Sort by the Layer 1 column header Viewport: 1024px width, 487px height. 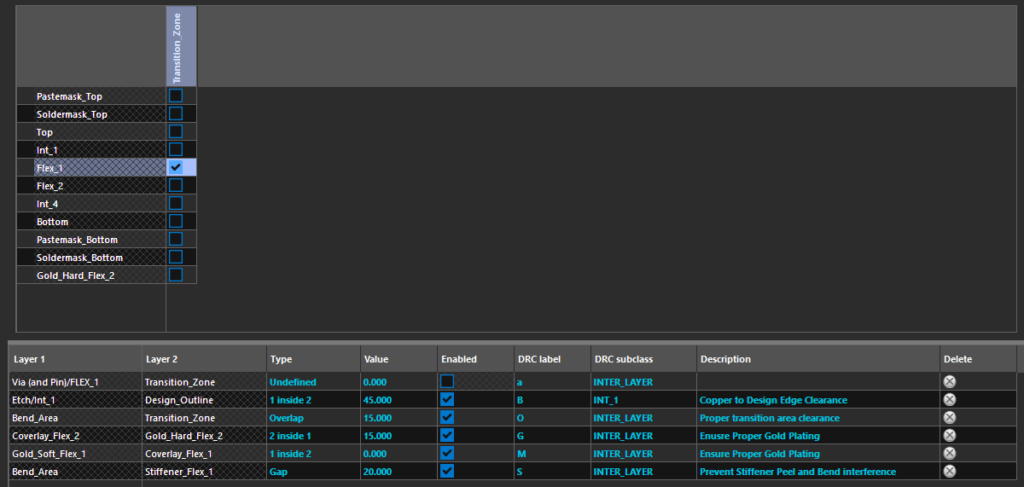(x=75, y=359)
